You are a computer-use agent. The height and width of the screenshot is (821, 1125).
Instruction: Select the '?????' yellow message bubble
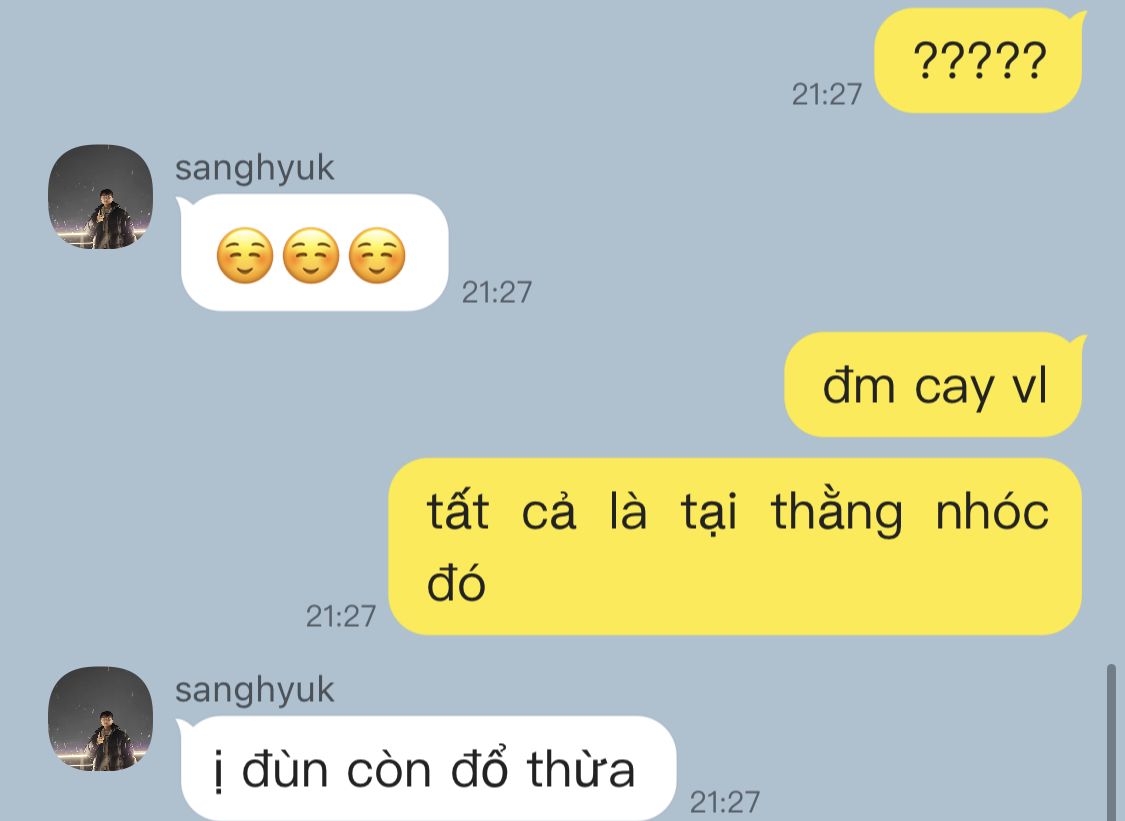(x=979, y=61)
